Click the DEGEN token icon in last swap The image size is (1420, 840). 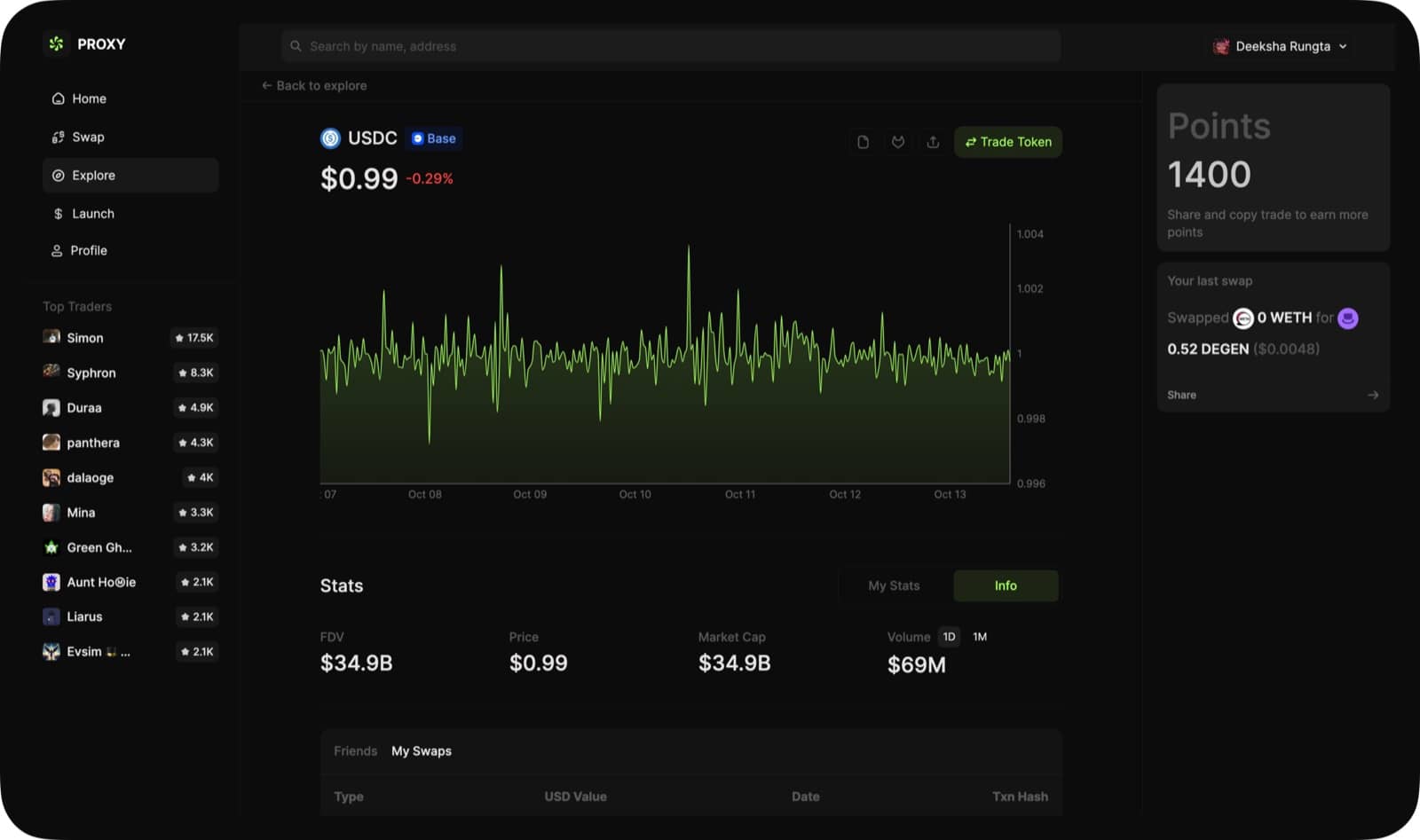coord(1347,318)
